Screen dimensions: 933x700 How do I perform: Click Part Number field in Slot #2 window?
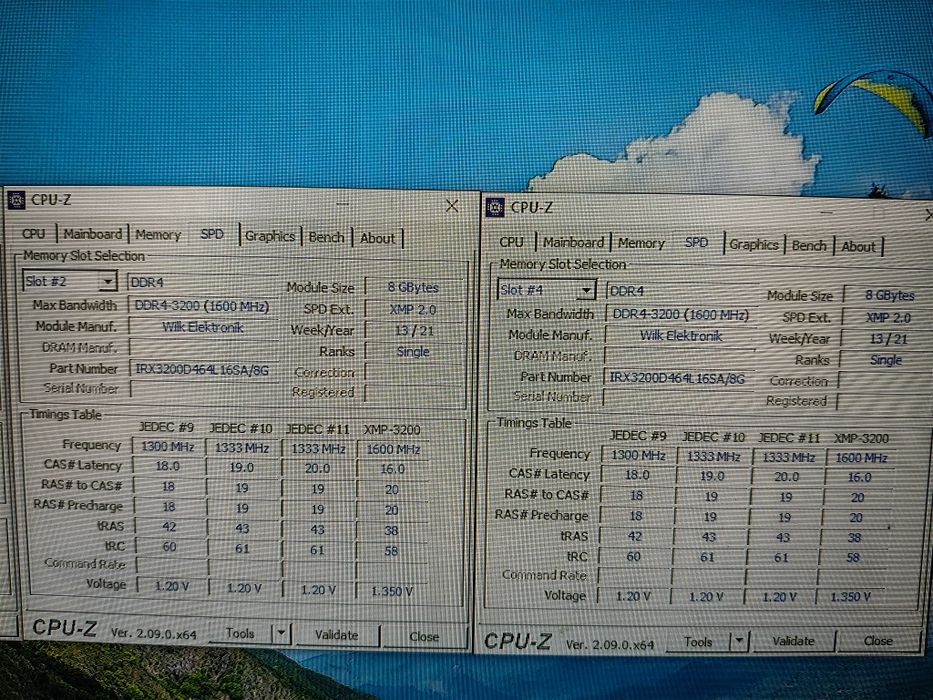coord(202,370)
